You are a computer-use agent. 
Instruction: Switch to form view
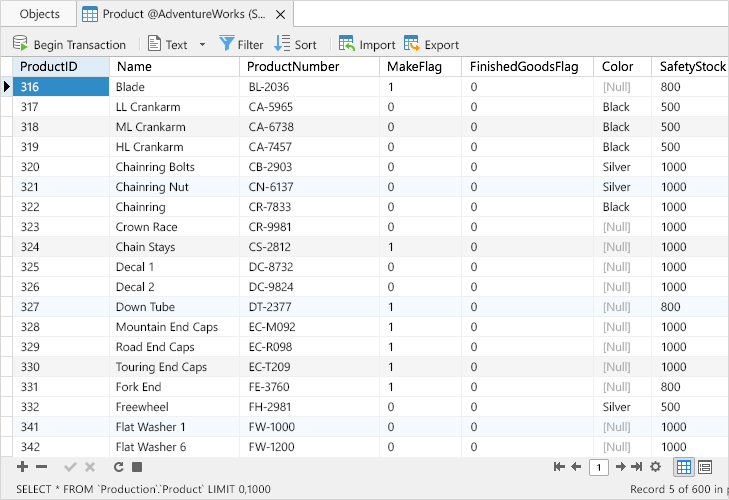(705, 467)
